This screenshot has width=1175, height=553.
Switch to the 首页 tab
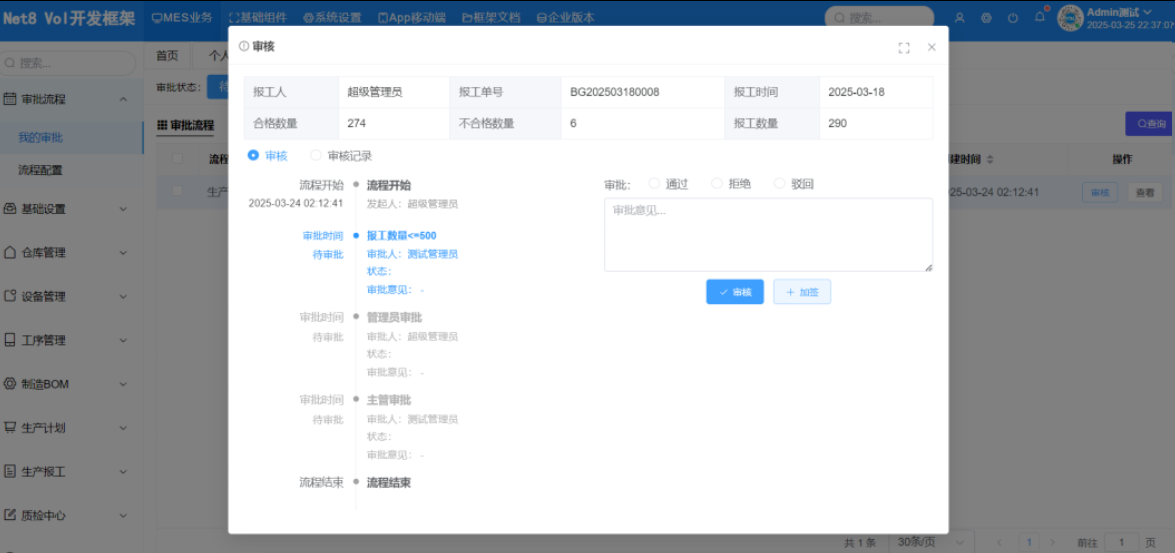point(167,55)
